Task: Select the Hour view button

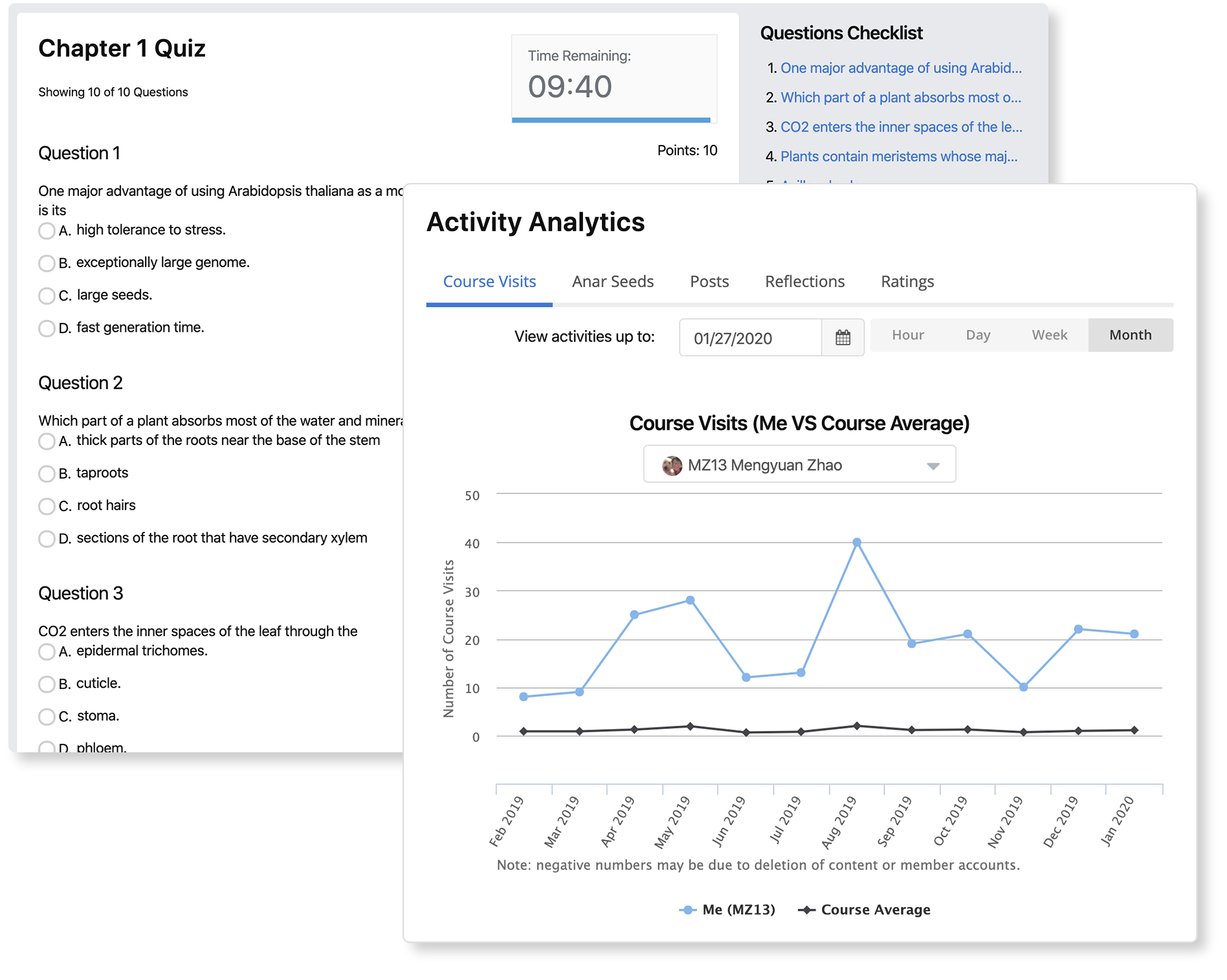Action: pos(907,335)
